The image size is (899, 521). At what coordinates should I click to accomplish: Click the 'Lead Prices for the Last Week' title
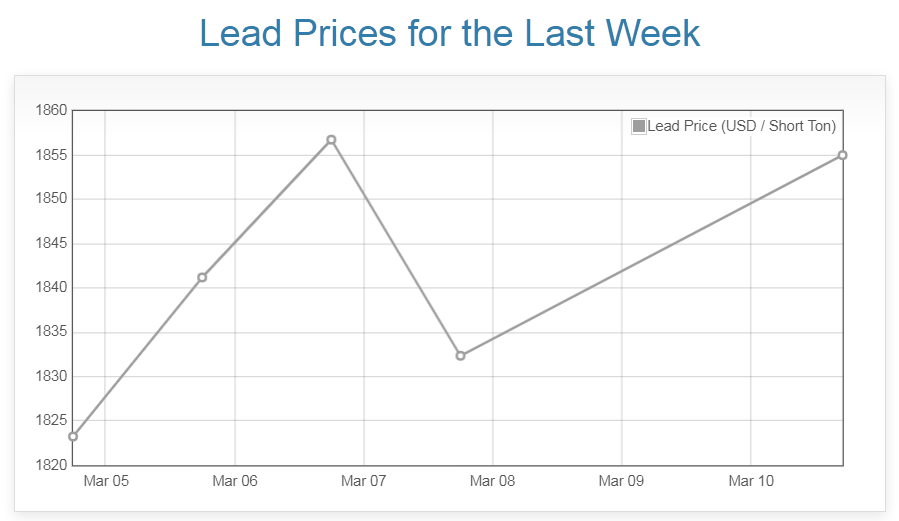tap(450, 33)
